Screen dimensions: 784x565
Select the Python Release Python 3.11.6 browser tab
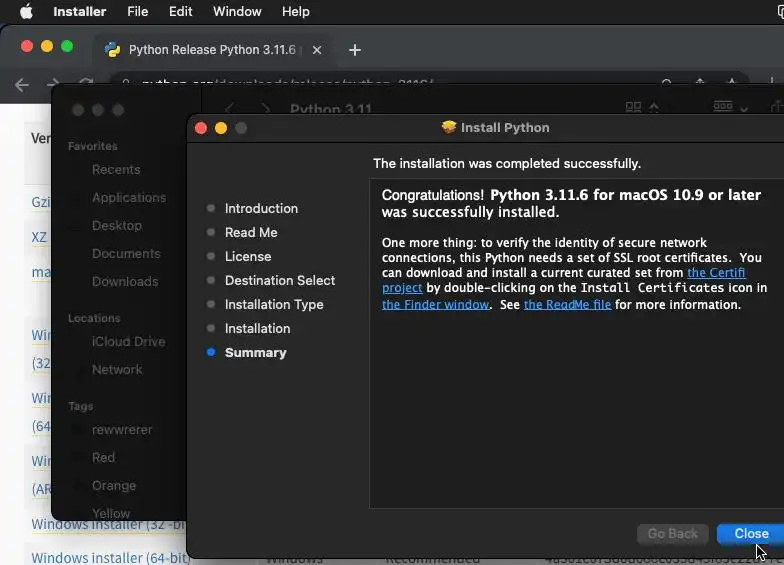point(212,50)
